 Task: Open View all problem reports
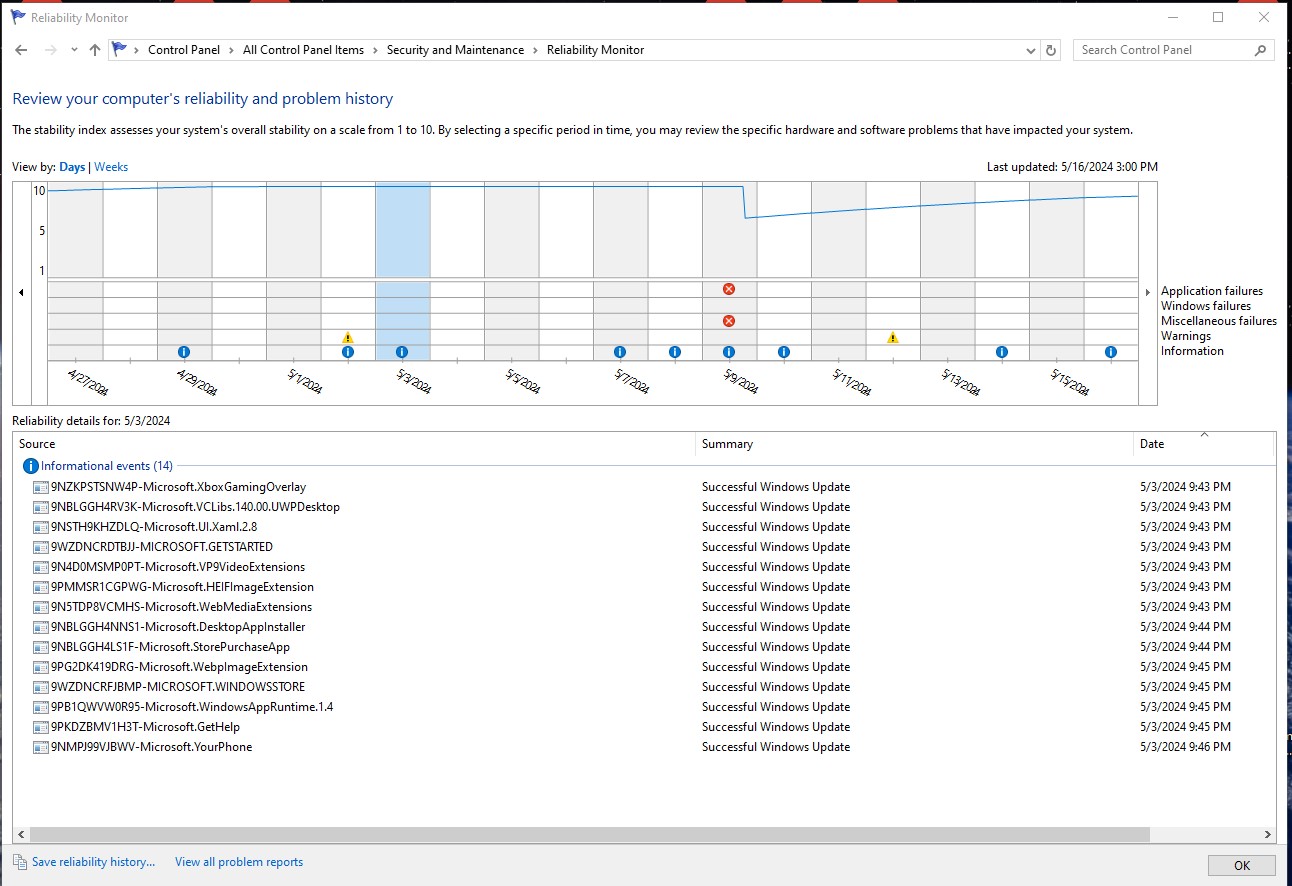239,862
